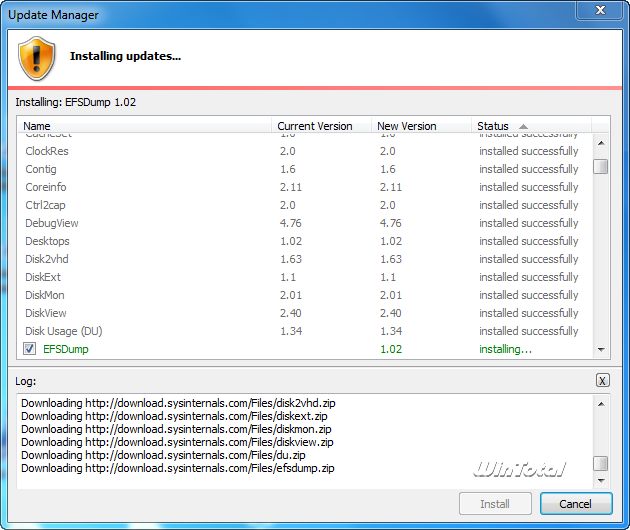The width and height of the screenshot is (630, 530).
Task: Select the DiskView row
Action: point(305,313)
